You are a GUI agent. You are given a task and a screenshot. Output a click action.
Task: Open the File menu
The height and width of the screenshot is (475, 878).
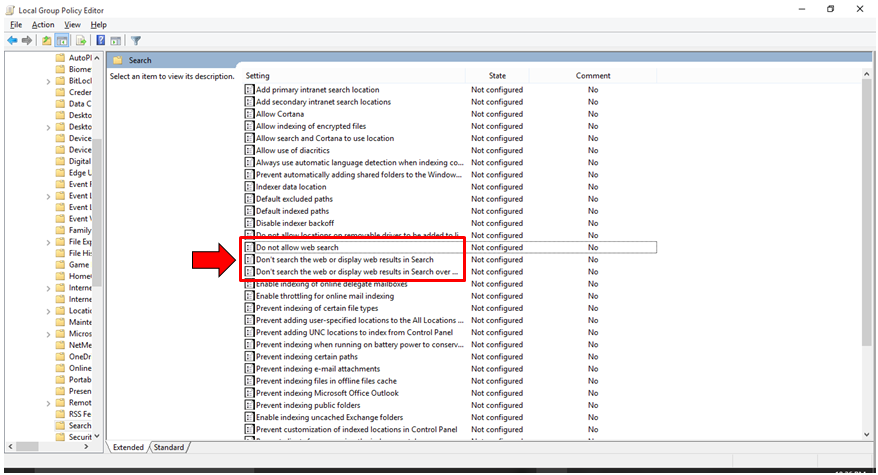pos(16,25)
